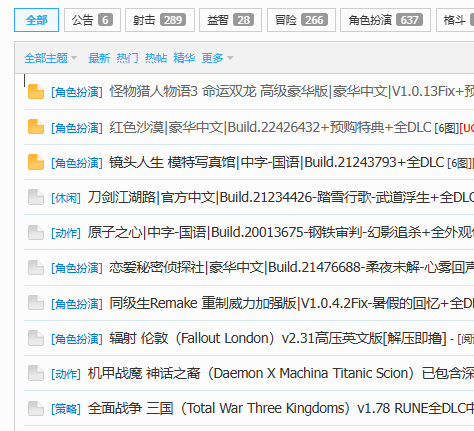Open 机甲战魔 神话之裔 thread title
Viewport: 474px width, 431px height.
coord(281,373)
